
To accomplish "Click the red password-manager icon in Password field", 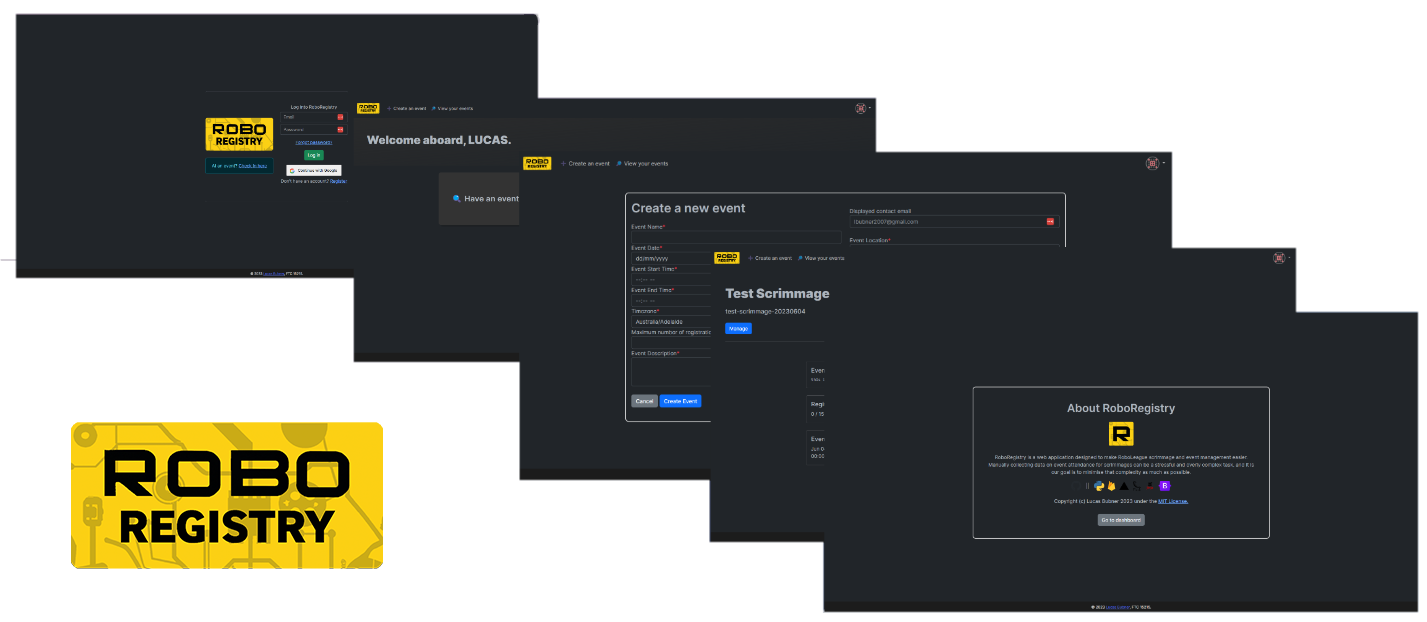I will click(340, 130).
